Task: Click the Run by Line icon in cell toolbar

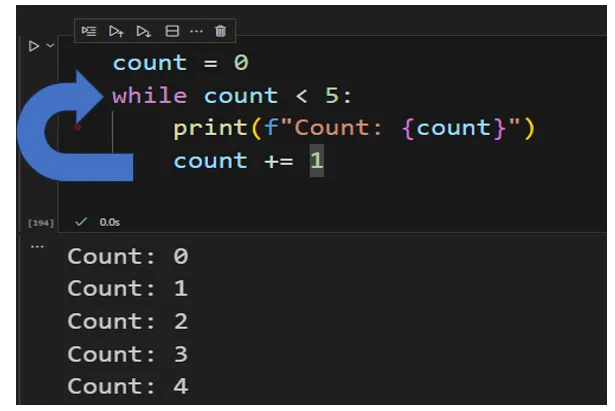Action: (x=89, y=31)
